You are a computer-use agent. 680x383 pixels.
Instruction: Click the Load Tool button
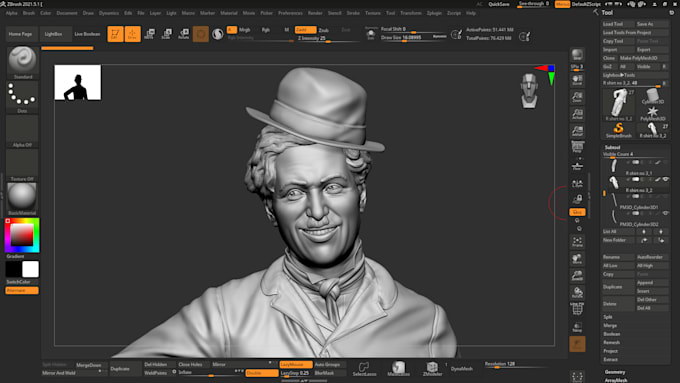point(618,24)
